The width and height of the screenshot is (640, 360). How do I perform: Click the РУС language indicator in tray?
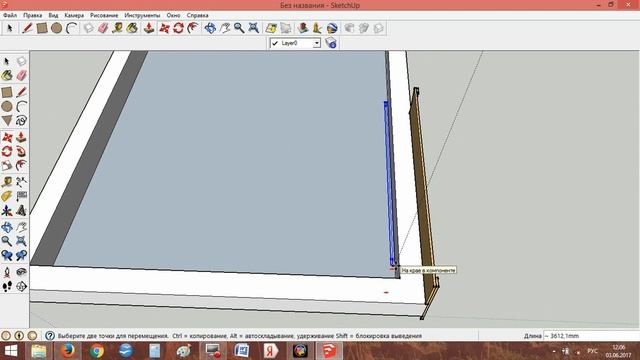[592, 351]
